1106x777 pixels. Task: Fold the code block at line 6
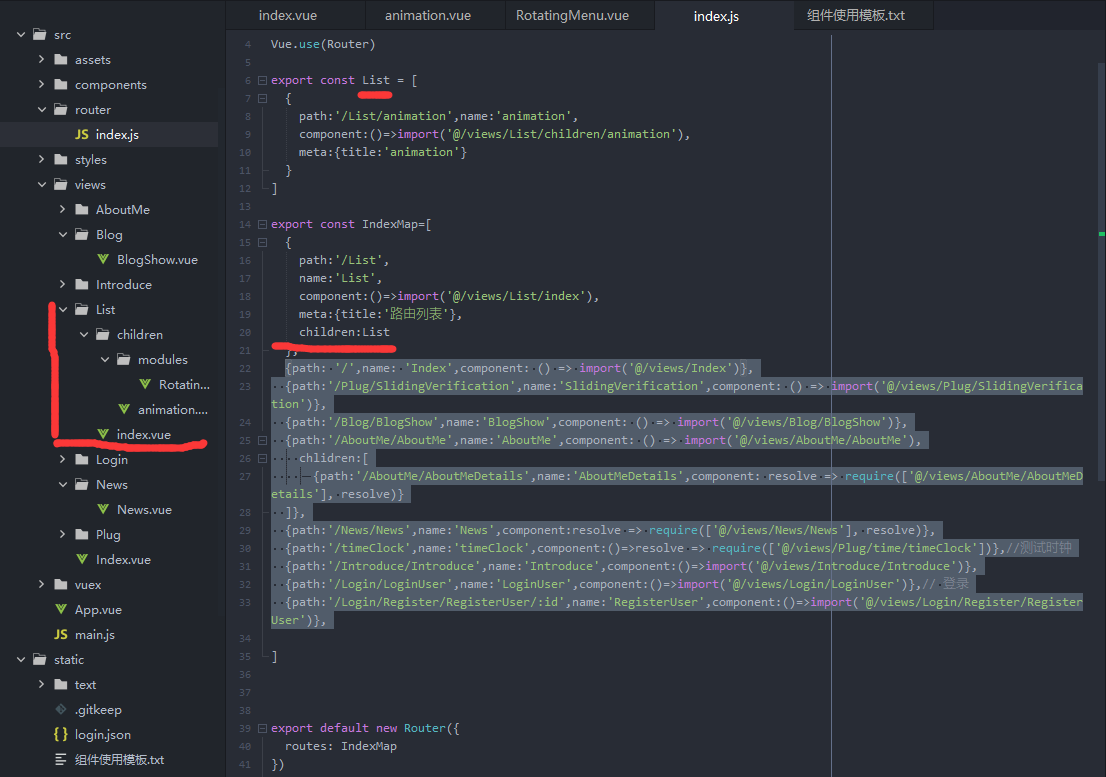262,80
